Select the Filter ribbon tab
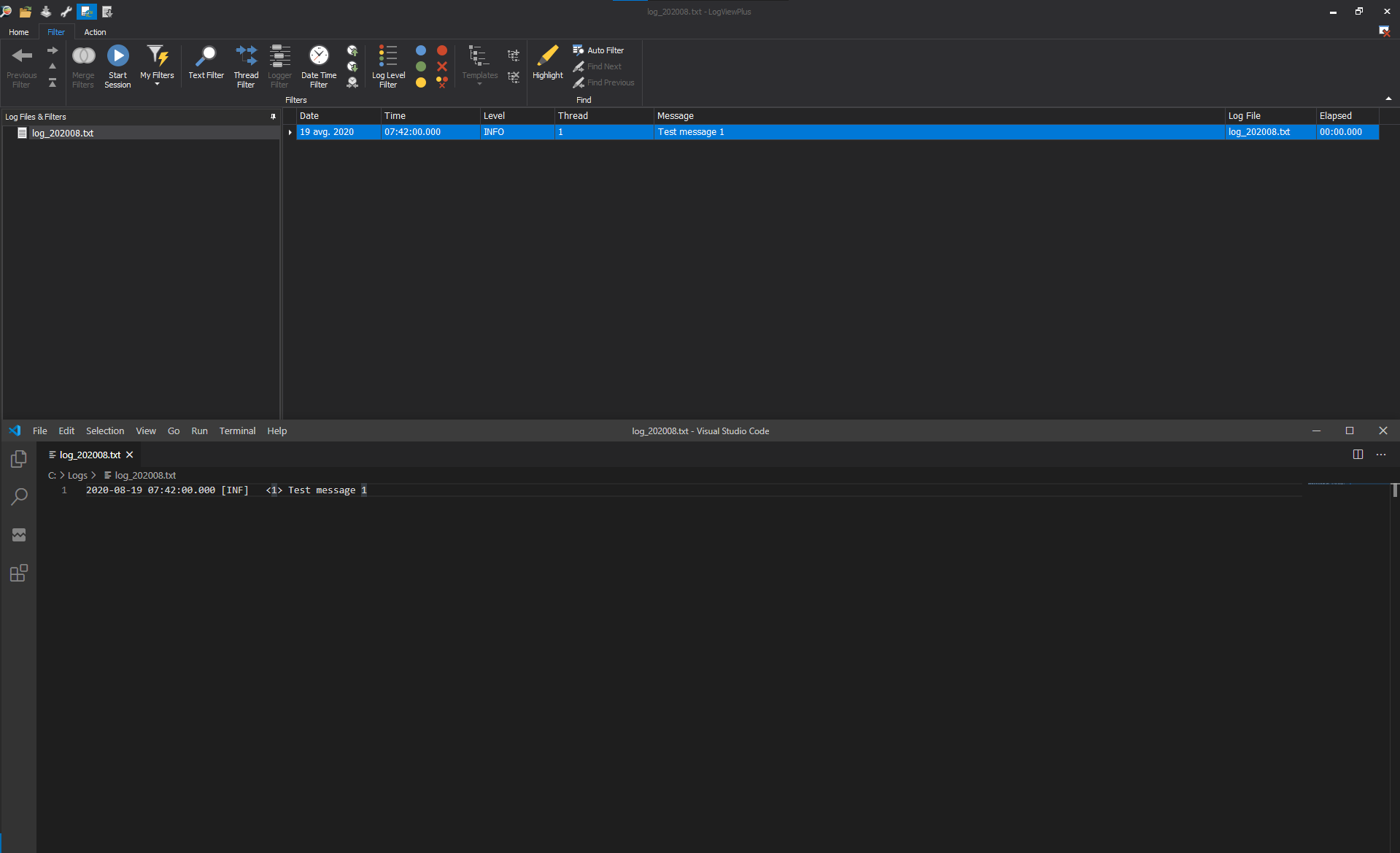 pos(56,32)
